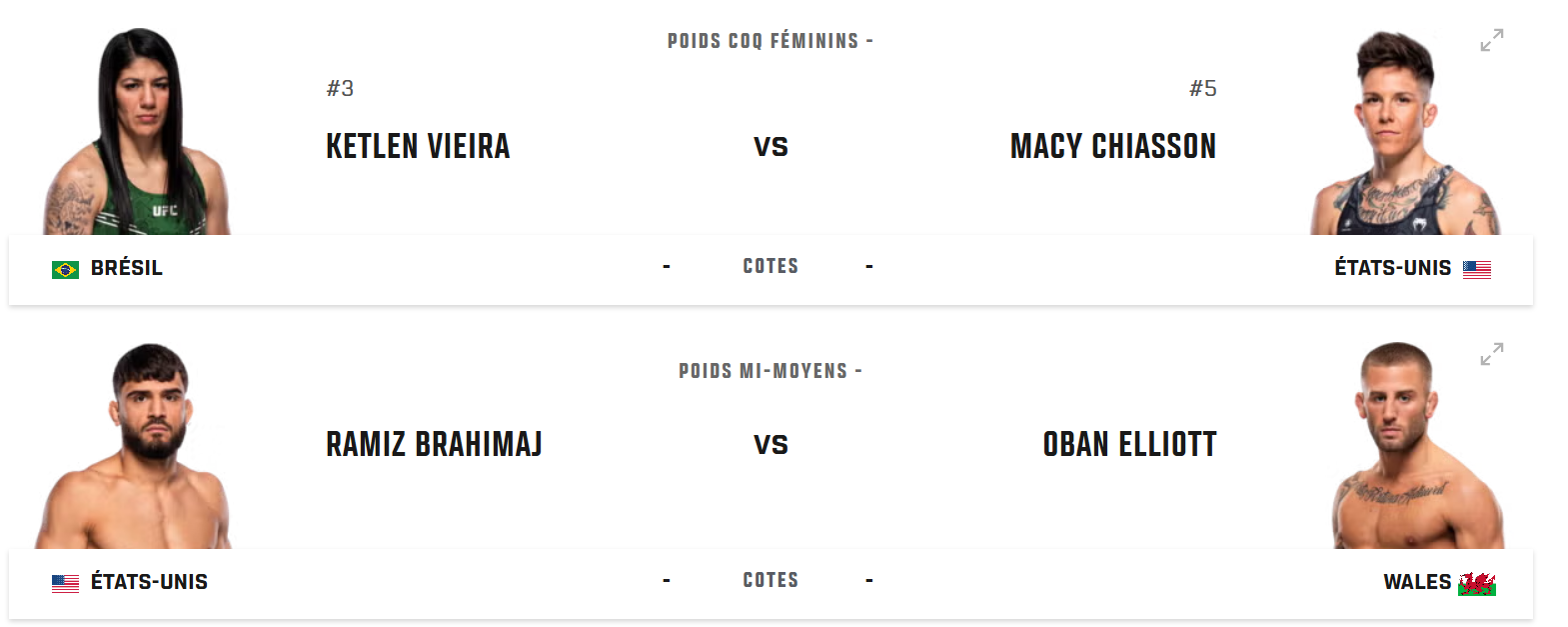Screen dimensions: 1568x627
Task: Click the US flag beside Ramiz Brahimaj
Action: 65,583
